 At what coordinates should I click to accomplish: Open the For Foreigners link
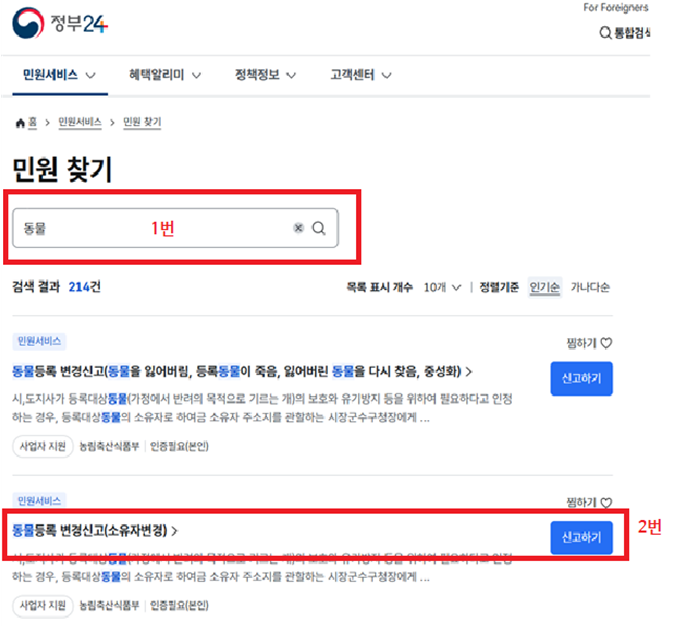click(x=616, y=7)
